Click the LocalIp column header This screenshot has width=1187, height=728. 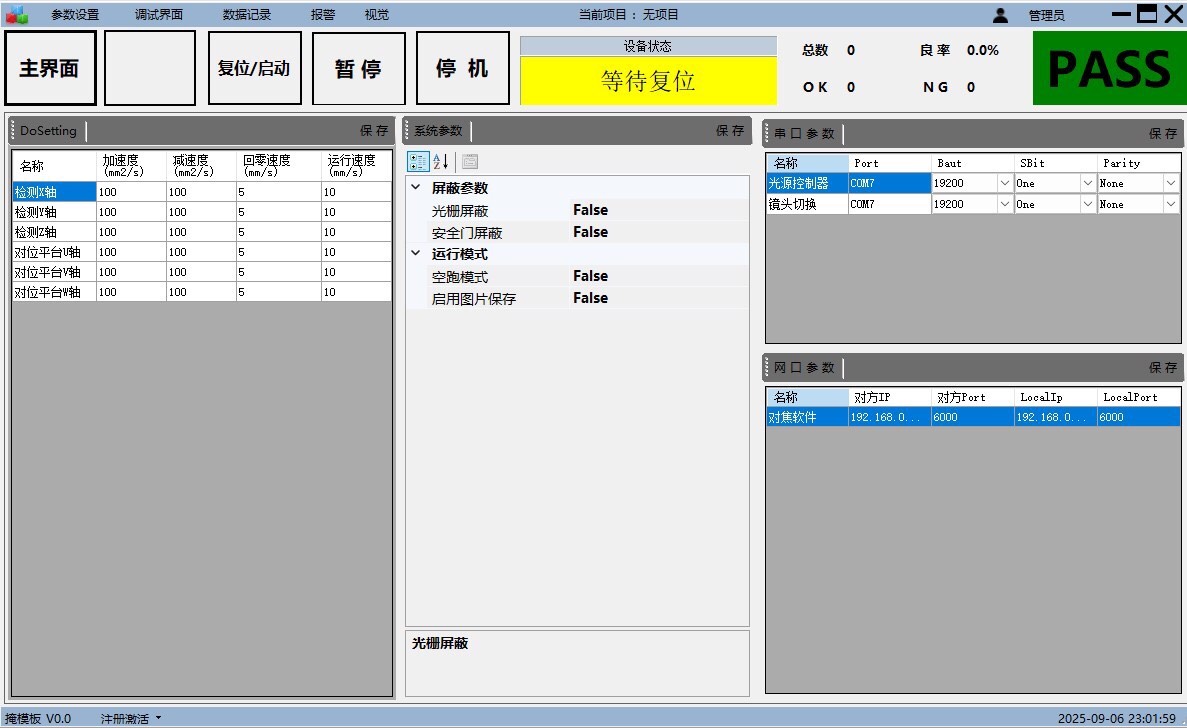pos(1056,397)
